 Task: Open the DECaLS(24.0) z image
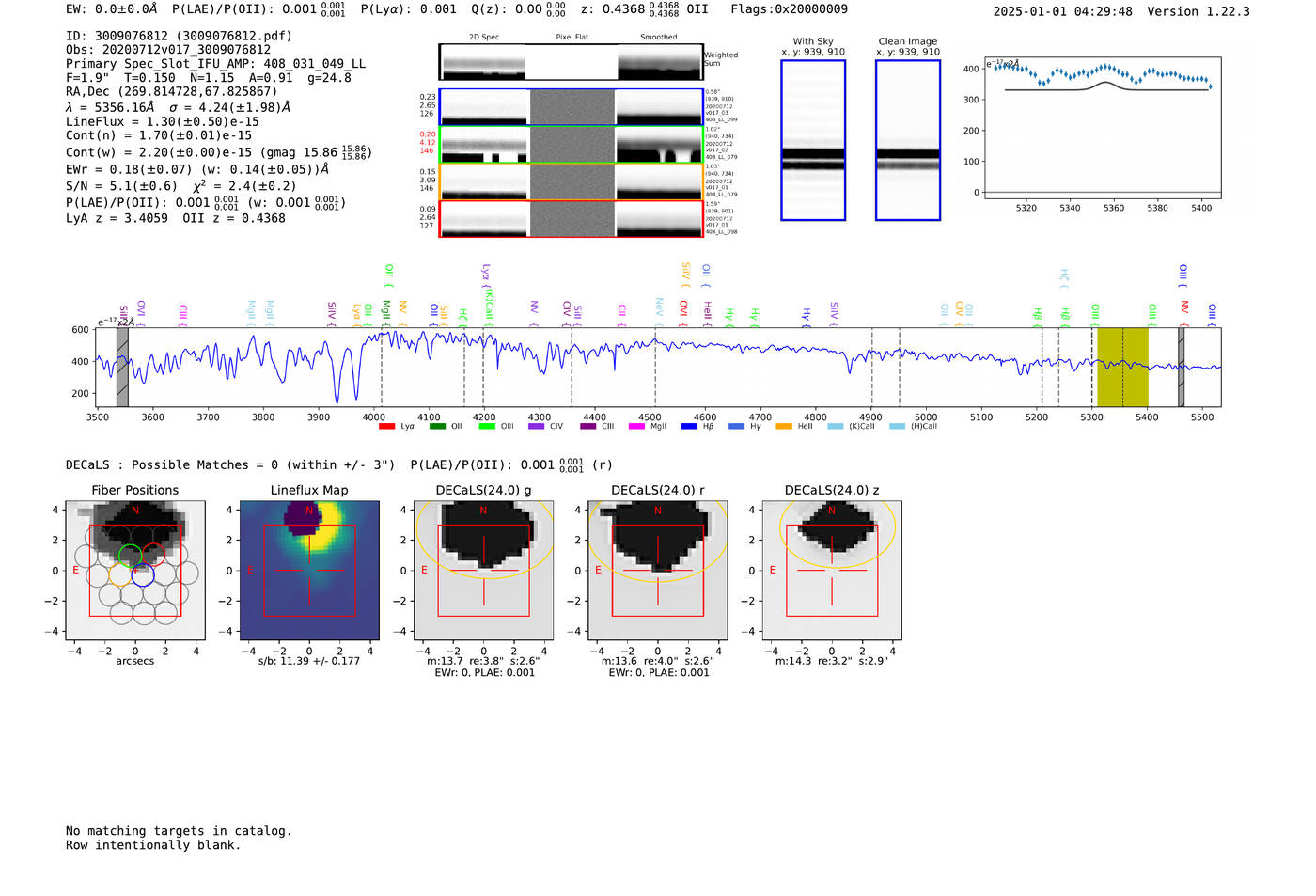[832, 570]
